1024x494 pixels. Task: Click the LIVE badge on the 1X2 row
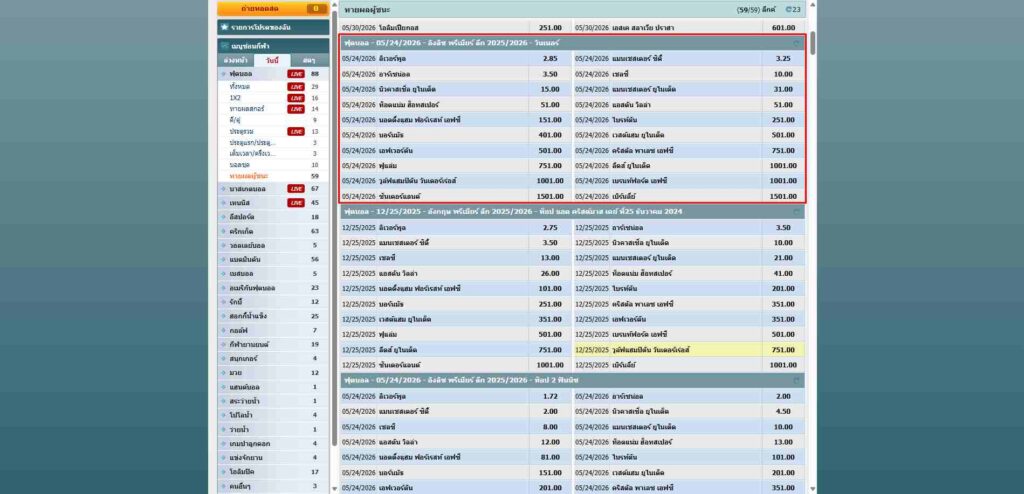pos(296,98)
